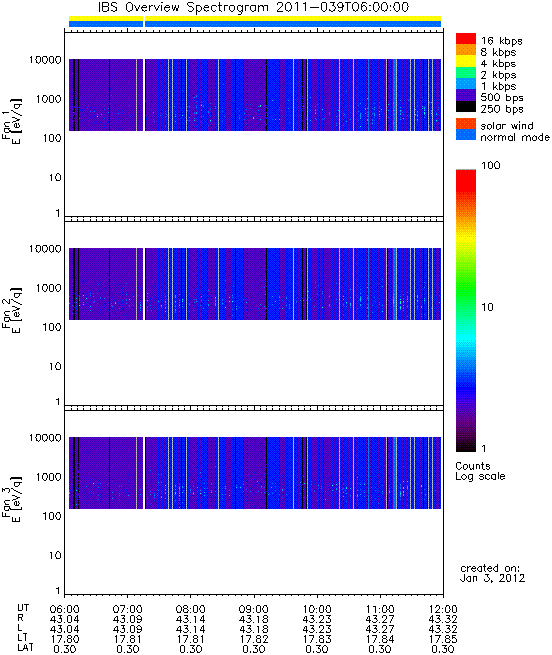The height and width of the screenshot is (655, 552).
Task: Click the '07:00' UT time label
Action: [127, 609]
